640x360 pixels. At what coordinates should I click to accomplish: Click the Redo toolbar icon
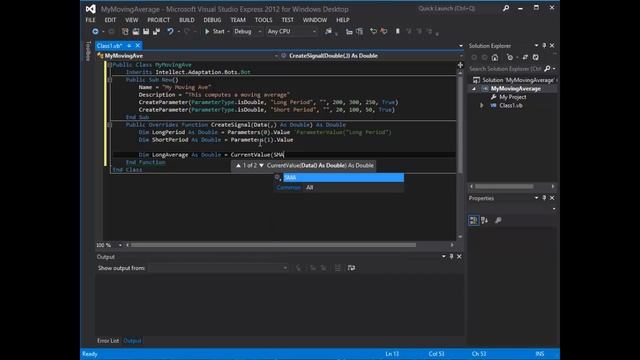(x=187, y=31)
